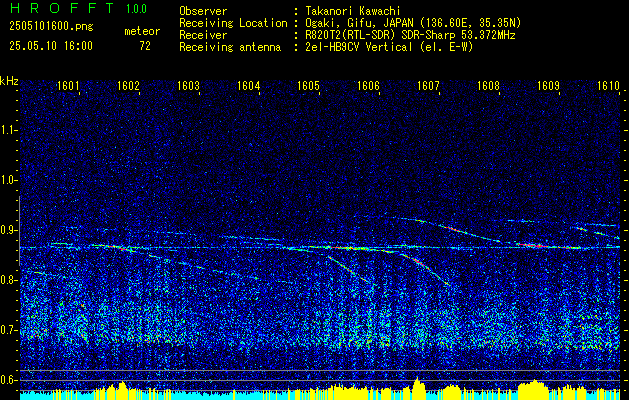Click the 1606 time marker
Screen dimensions: 629x400
tap(369, 85)
